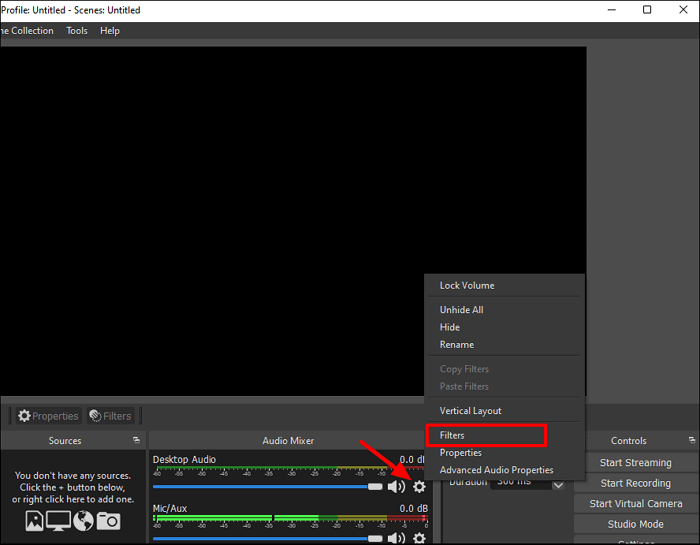Viewport: 700px width, 545px height.
Task: Open the Tools menu
Action: pos(77,31)
